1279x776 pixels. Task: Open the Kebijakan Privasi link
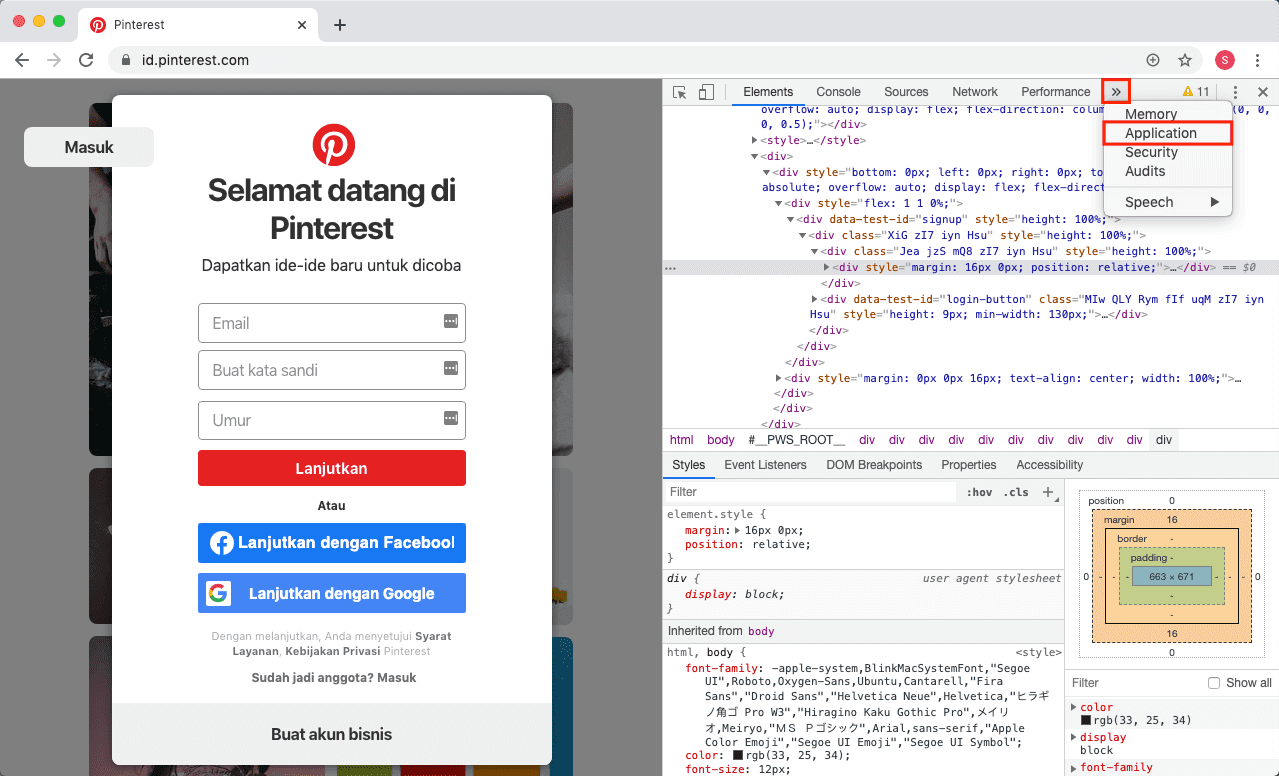(332, 651)
